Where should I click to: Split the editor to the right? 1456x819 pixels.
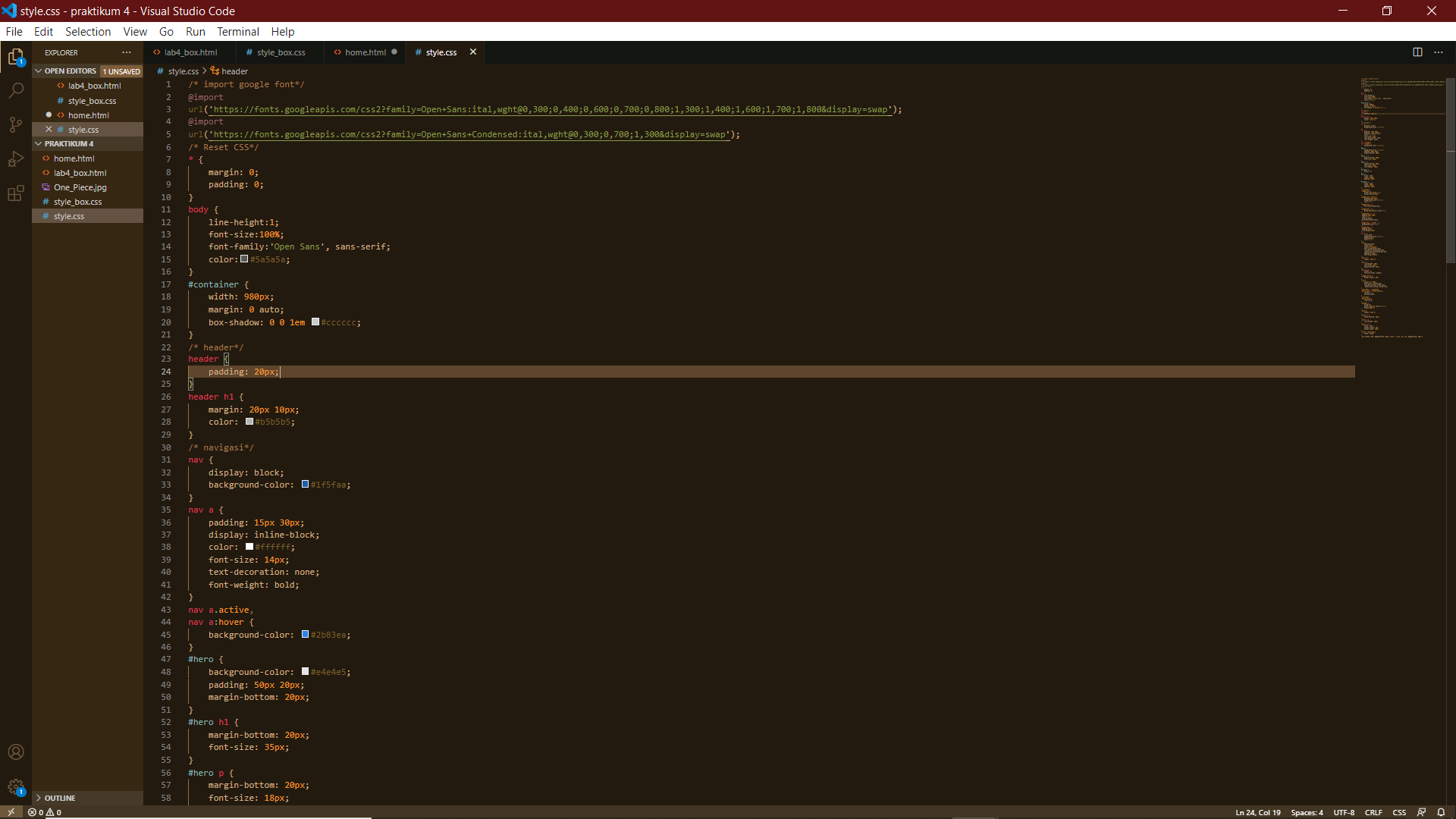[x=1417, y=52]
